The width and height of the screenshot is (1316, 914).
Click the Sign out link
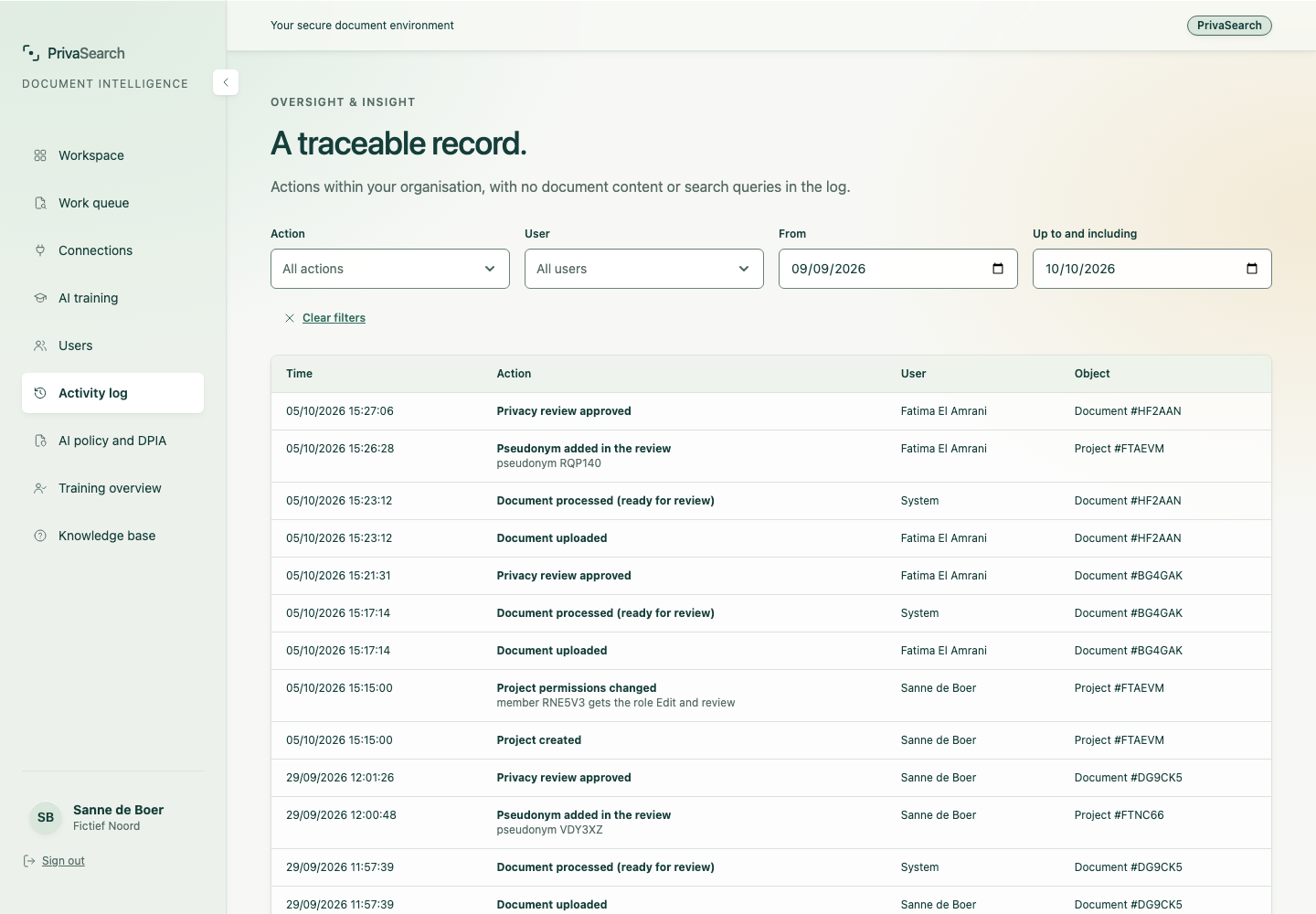pyautogui.click(x=63, y=861)
